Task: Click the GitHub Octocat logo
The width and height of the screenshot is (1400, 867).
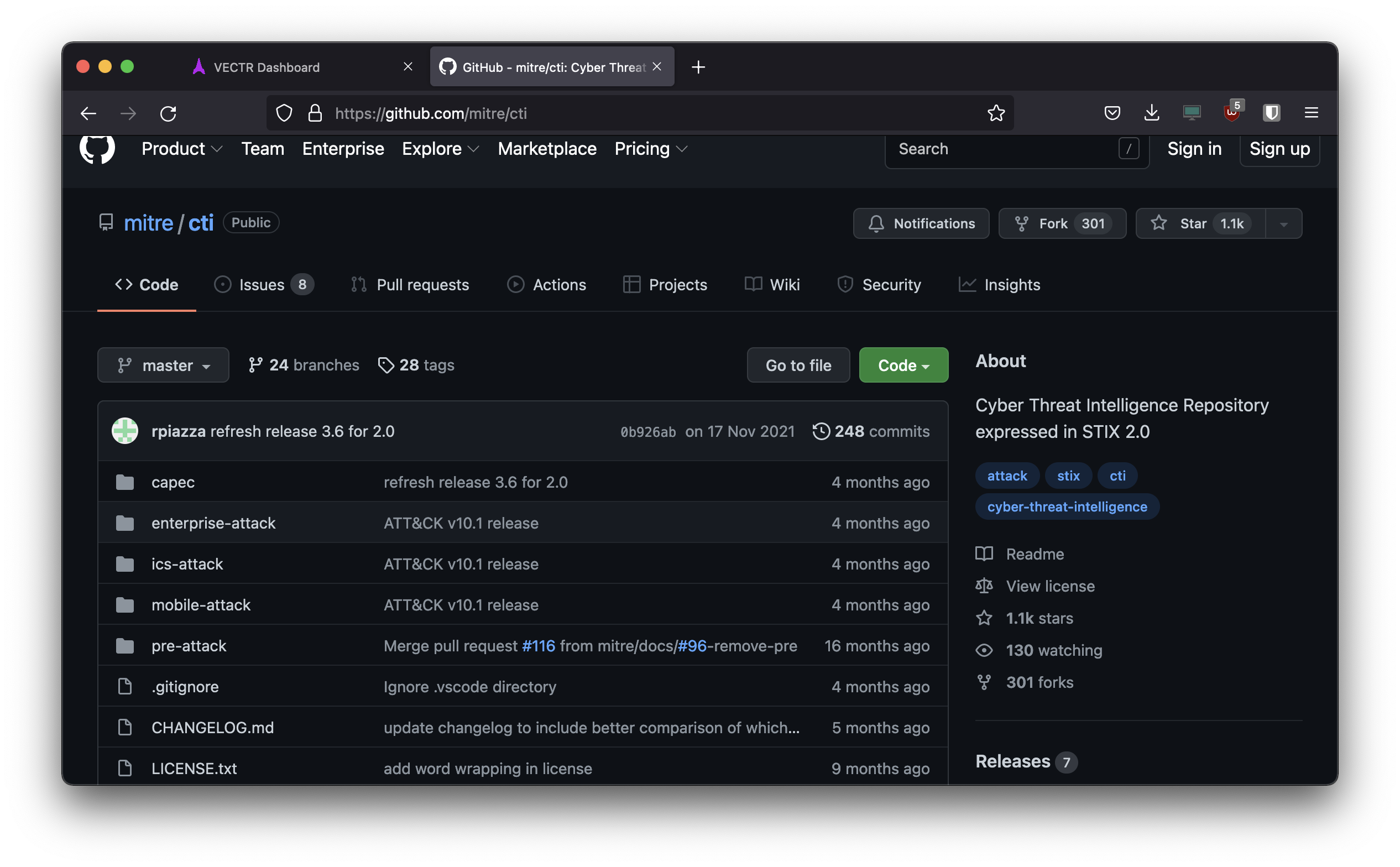Action: pos(97,149)
